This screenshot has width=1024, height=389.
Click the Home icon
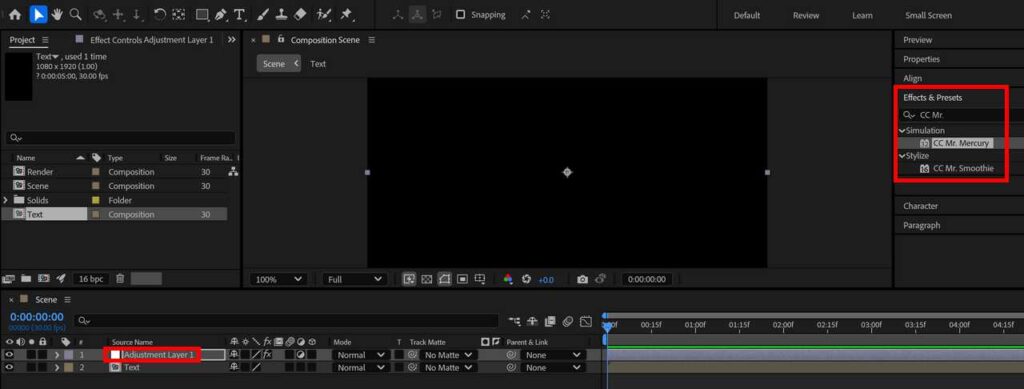point(14,14)
